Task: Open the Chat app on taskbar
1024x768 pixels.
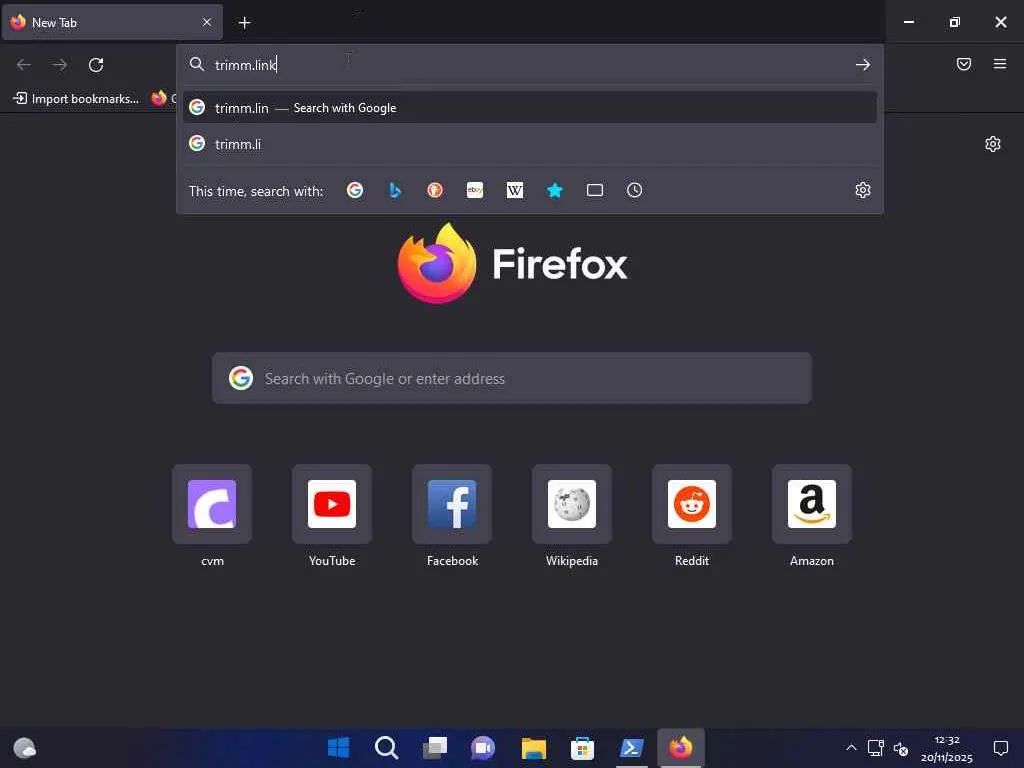Action: 483,748
